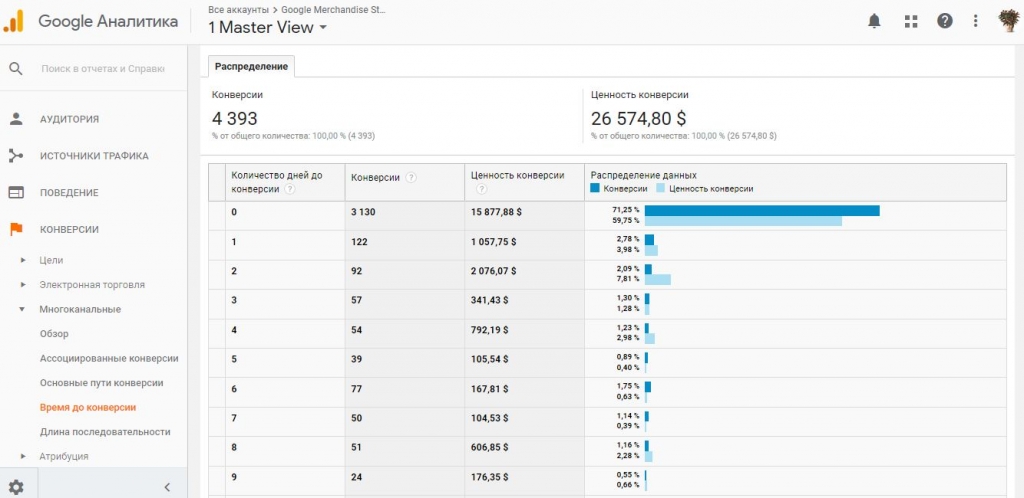Open the Admin settings gear icon
The height and width of the screenshot is (498, 1024).
coord(16,486)
